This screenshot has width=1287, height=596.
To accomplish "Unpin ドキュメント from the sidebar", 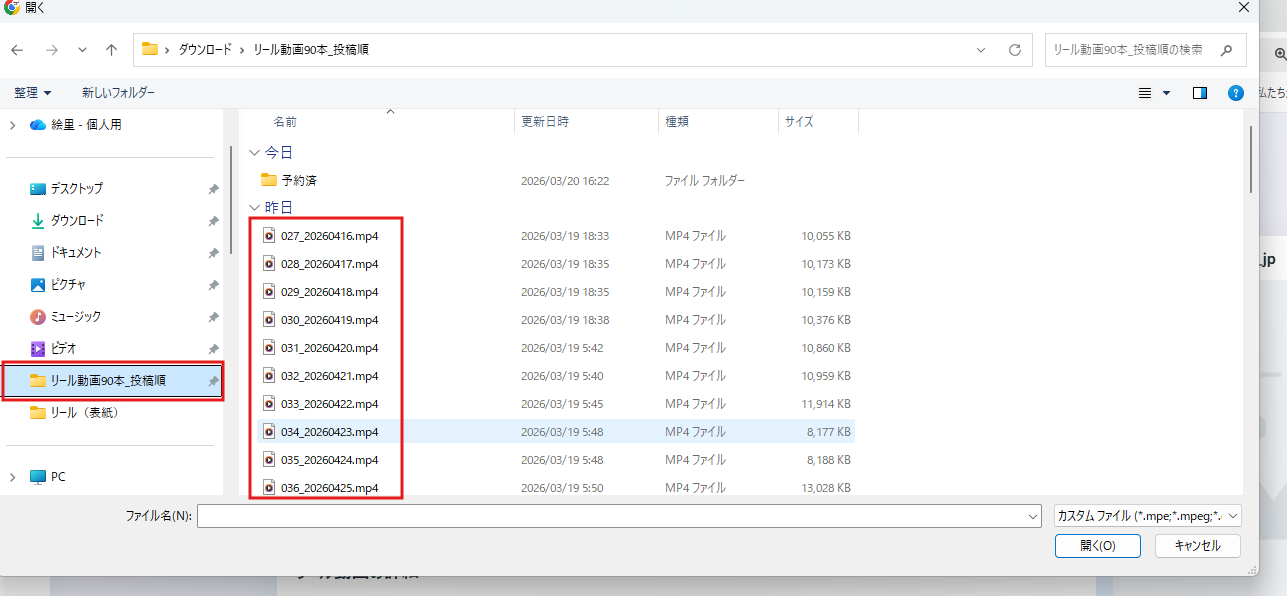I will click(x=212, y=252).
